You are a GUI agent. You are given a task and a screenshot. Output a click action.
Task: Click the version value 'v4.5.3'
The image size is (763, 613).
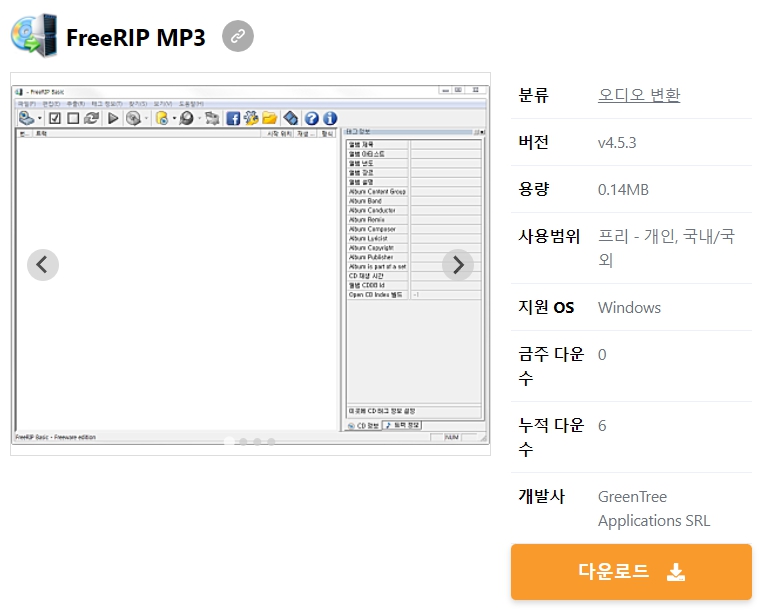click(x=617, y=143)
